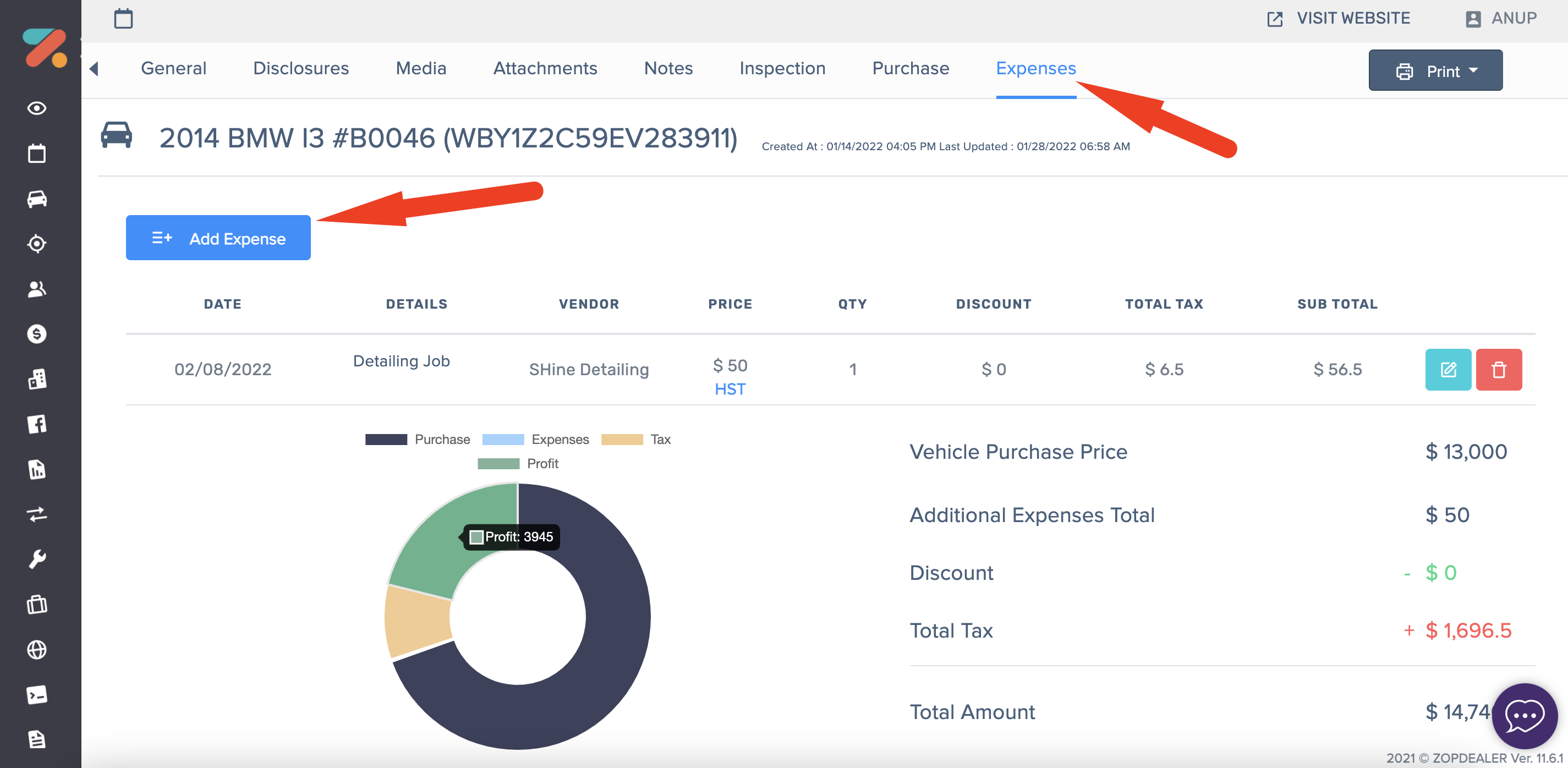Click the users/customers sidebar icon
Image resolution: width=1568 pixels, height=768 pixels.
click(x=36, y=289)
